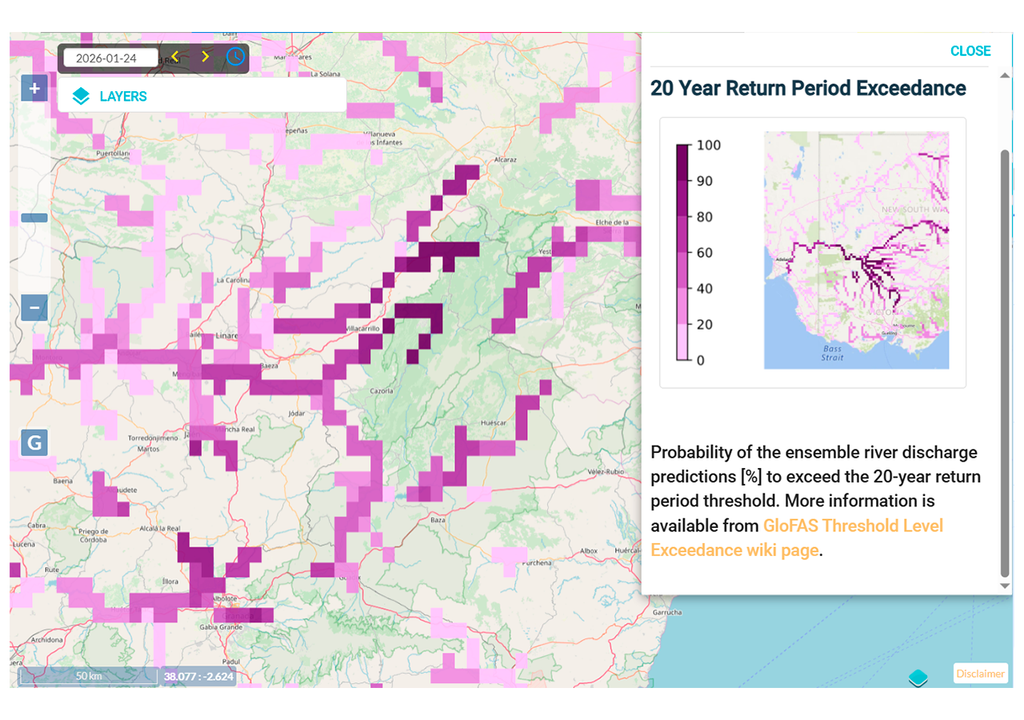The image size is (1024, 720).
Task: Expand the LAYERS panel
Action: pyautogui.click(x=123, y=97)
